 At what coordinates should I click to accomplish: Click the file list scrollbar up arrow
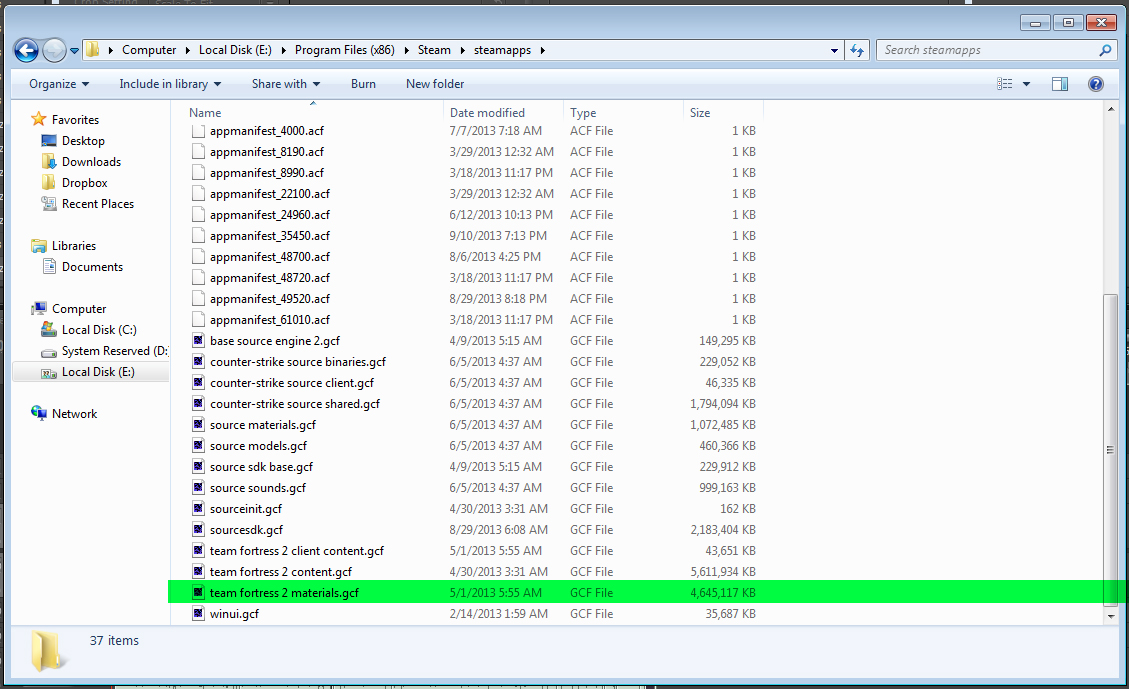click(x=1110, y=109)
